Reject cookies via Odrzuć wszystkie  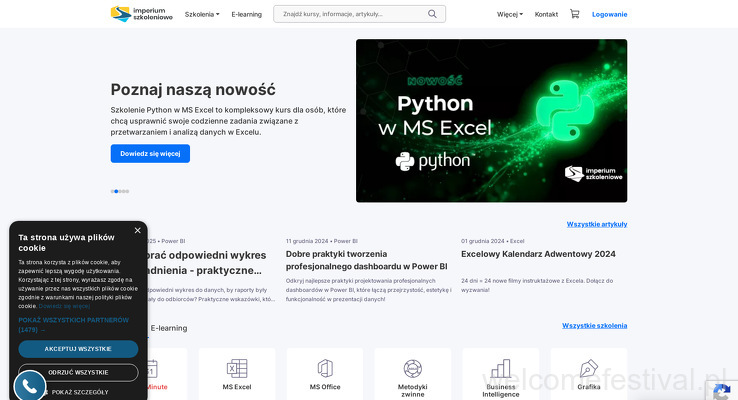(78, 372)
